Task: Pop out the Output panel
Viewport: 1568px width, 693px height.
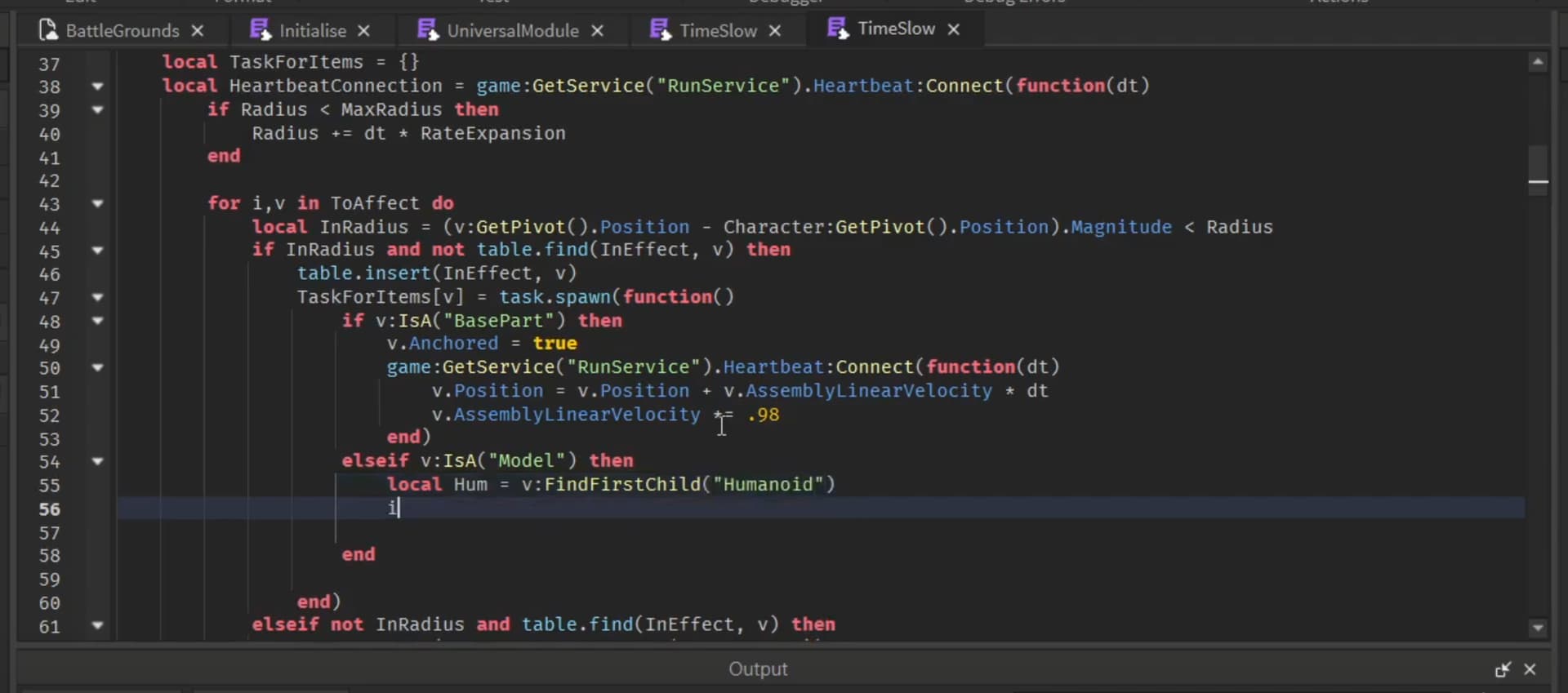Action: click(x=1503, y=669)
